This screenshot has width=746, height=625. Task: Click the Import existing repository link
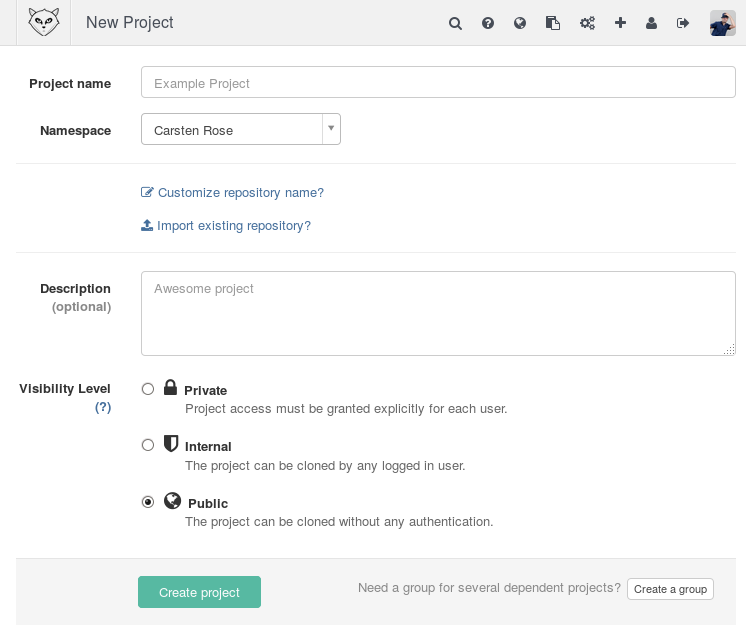click(x=233, y=226)
